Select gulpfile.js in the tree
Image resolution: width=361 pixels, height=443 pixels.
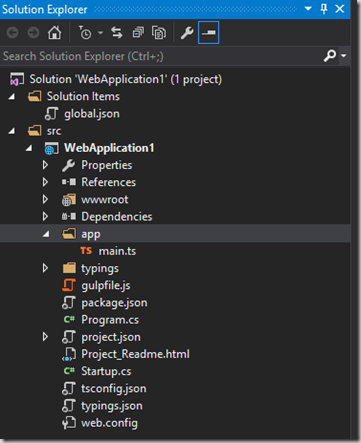click(x=105, y=285)
